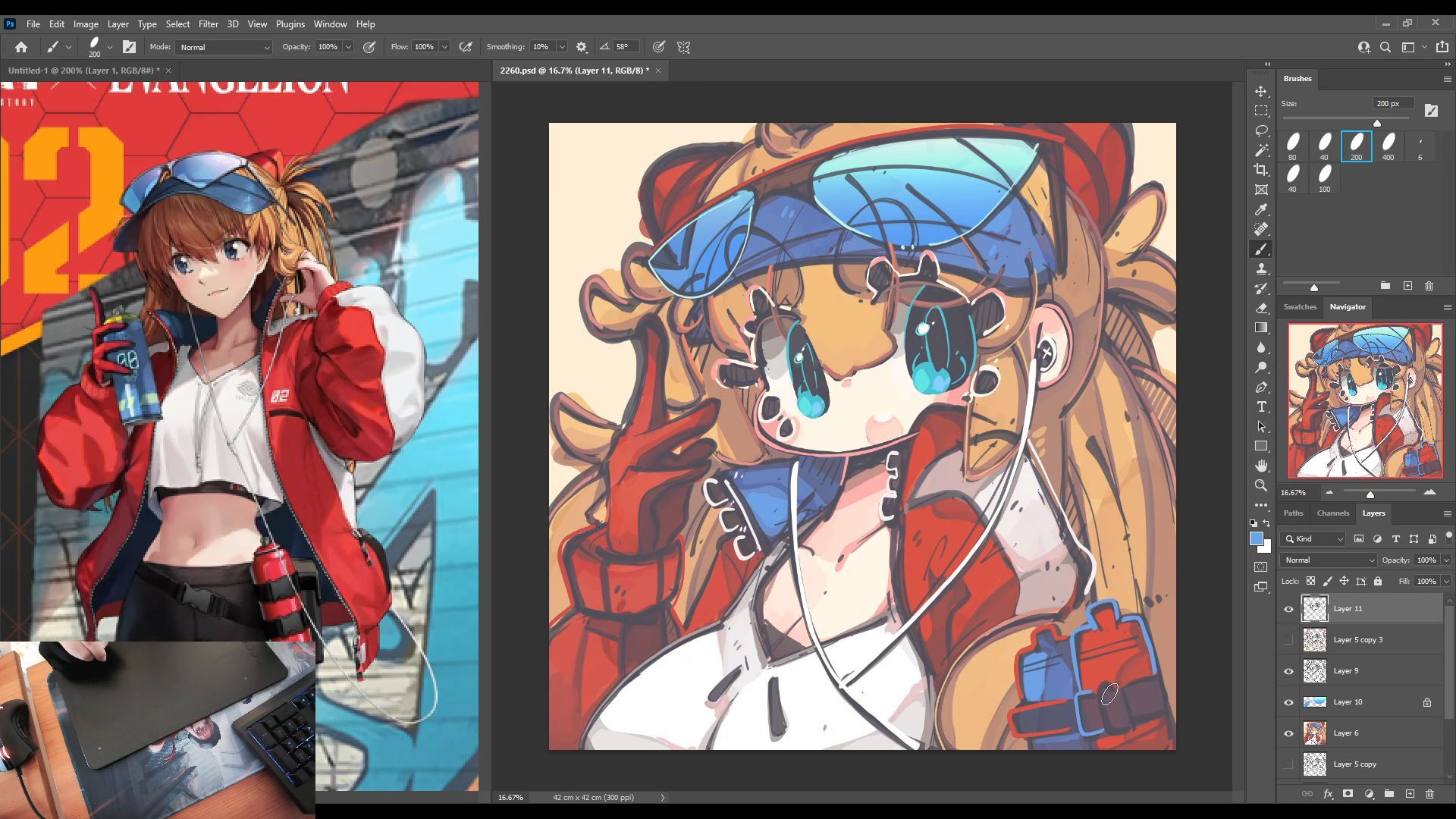Select the History Brush tool
This screenshot has height=819, width=1456.
click(1261, 288)
